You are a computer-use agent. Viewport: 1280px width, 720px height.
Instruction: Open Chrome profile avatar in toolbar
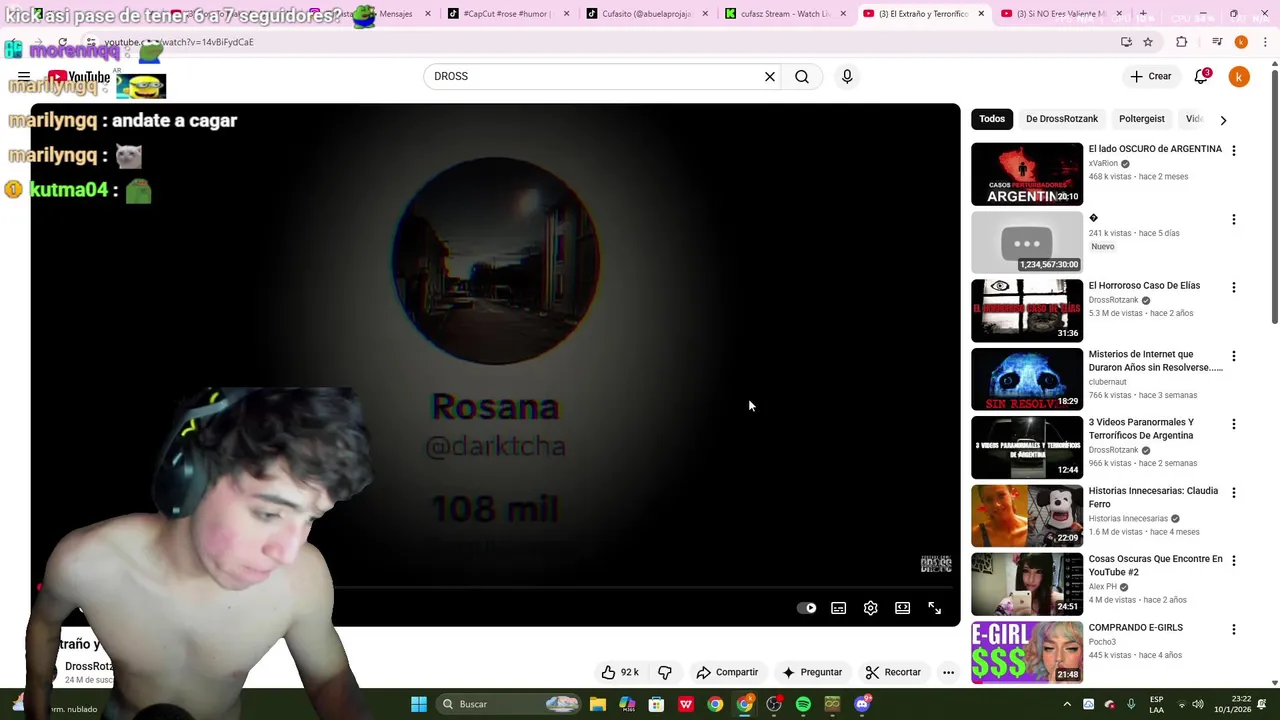click(1241, 42)
